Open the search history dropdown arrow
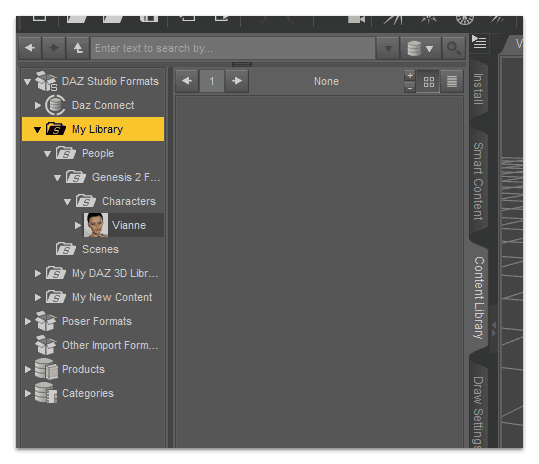Image resolution: width=539 pixels, height=464 pixels. click(x=388, y=48)
